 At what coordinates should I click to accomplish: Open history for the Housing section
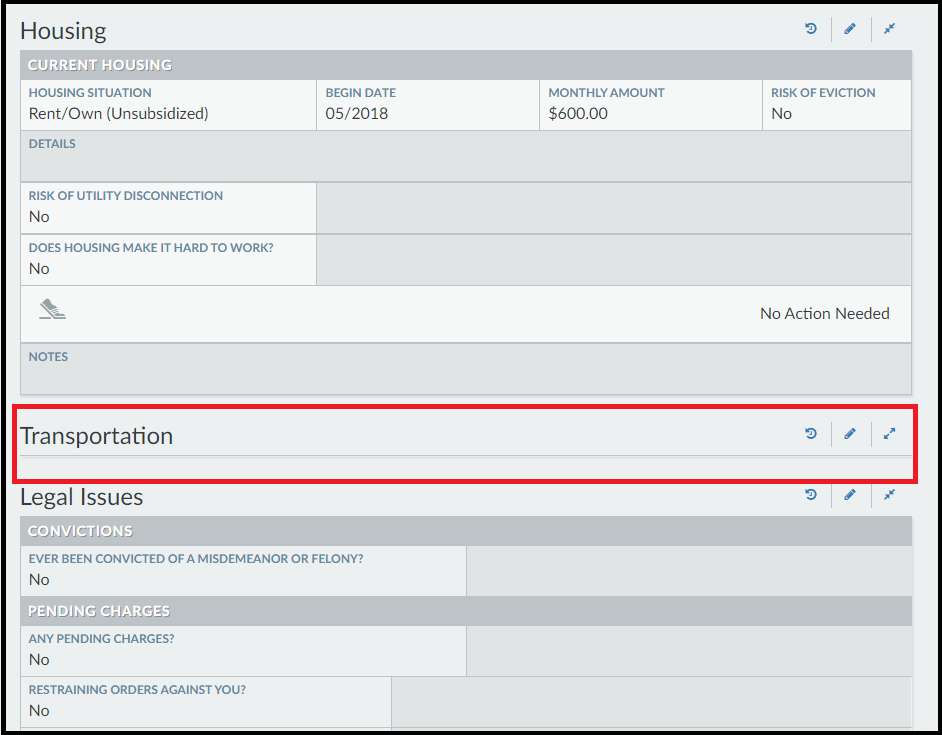point(811,29)
